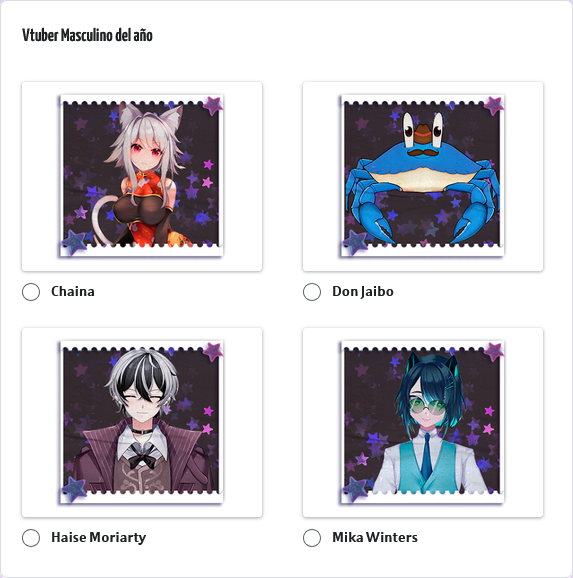Screen dimensions: 573x578
Task: Click blue star on Mika Winters' stamp corner
Action: click(355, 488)
